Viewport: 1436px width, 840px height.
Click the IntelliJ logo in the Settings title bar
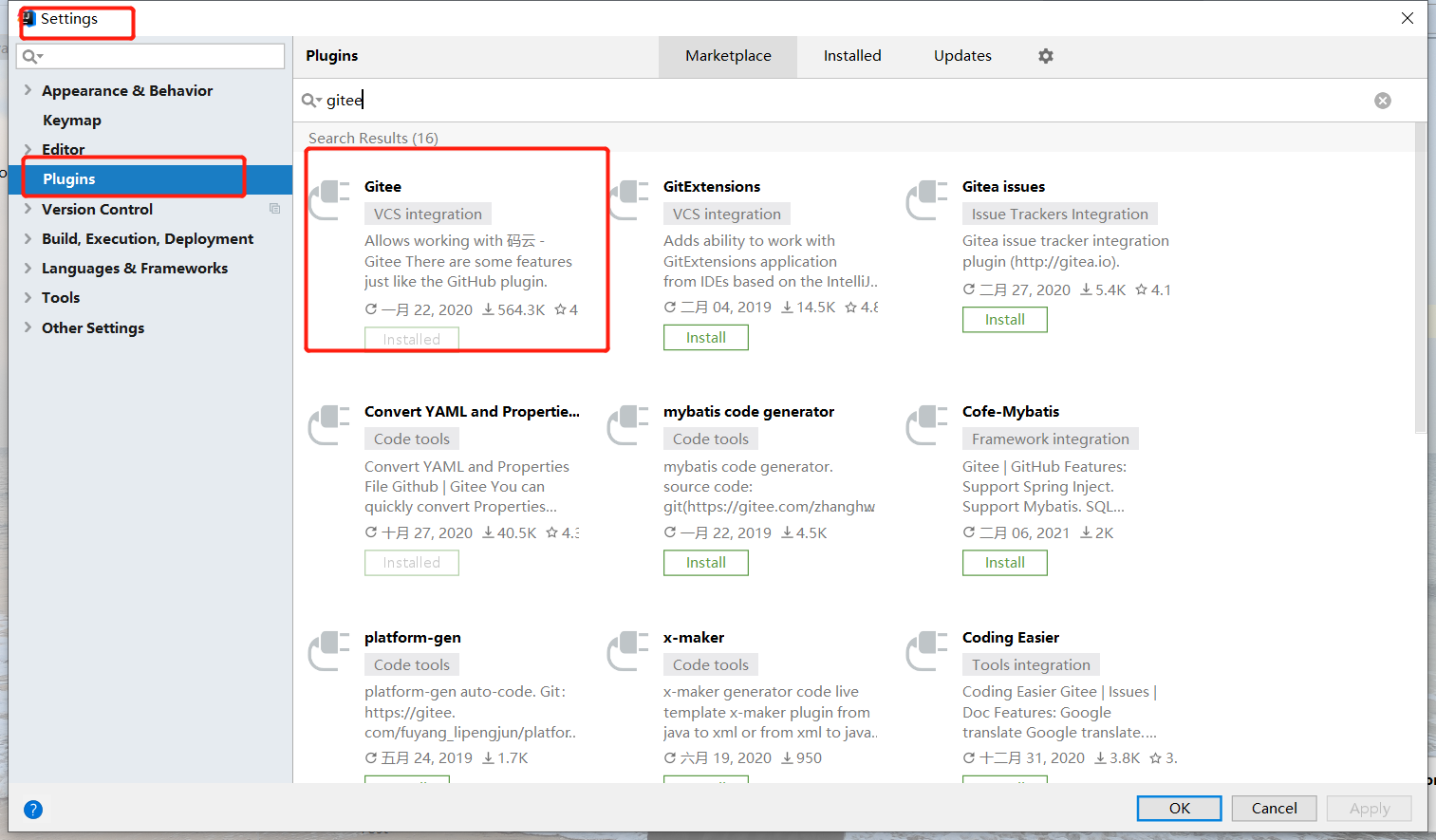28,18
